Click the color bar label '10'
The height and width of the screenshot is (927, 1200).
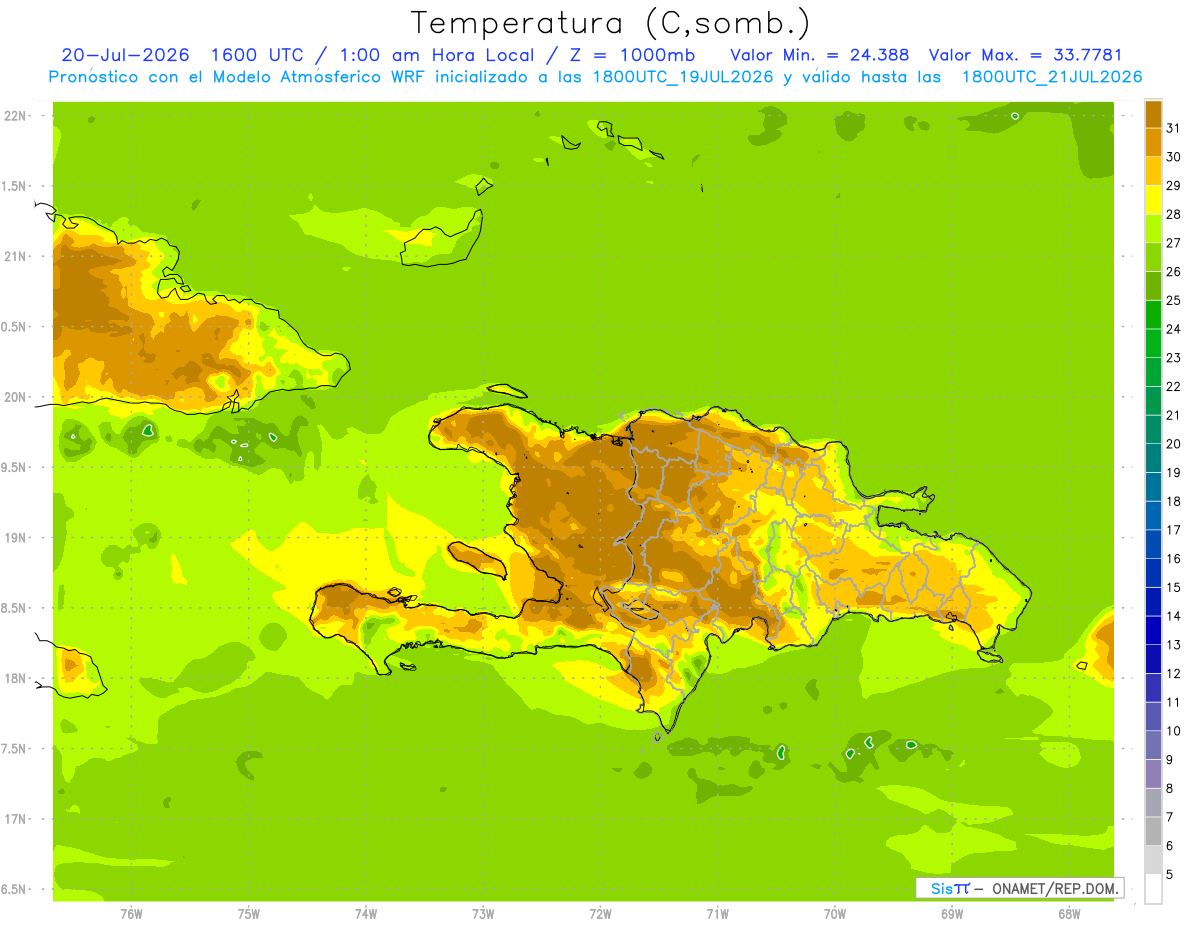pos(1174,731)
